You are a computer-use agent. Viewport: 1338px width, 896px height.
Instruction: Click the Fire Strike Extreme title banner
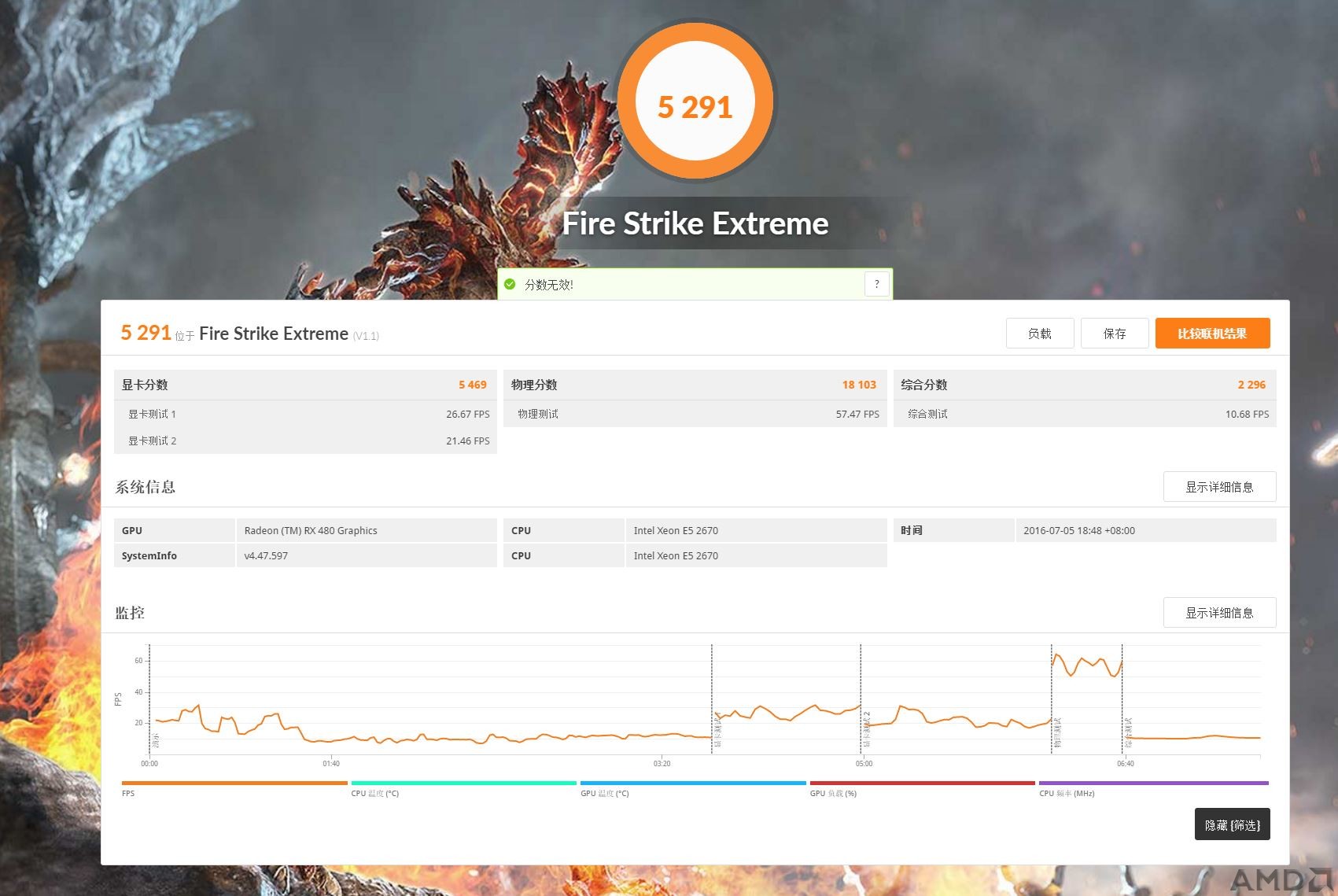(695, 223)
